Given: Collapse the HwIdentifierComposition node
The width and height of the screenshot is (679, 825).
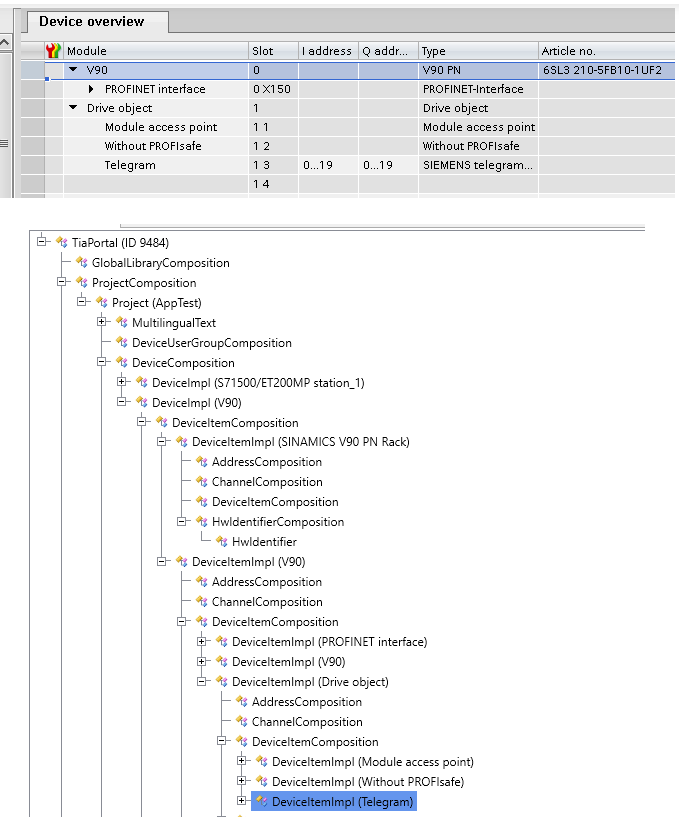Looking at the screenshot, I should [x=181, y=521].
